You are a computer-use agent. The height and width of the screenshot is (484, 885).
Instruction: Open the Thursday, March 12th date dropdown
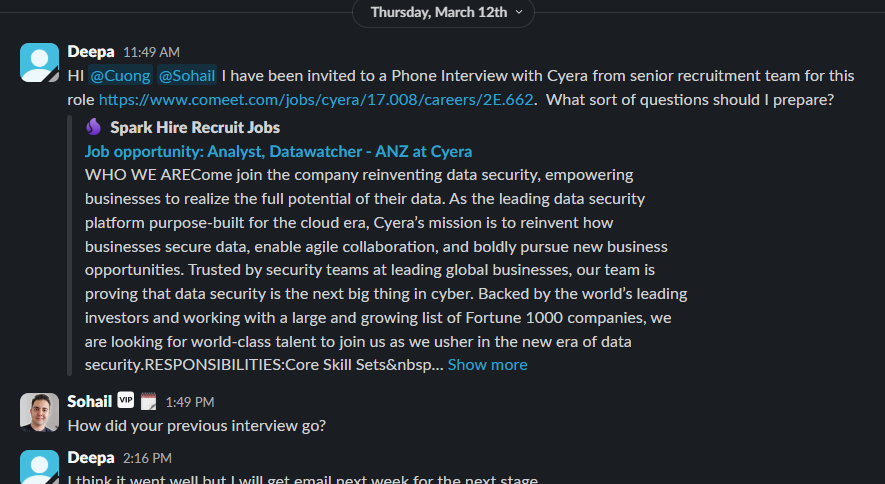tap(443, 12)
